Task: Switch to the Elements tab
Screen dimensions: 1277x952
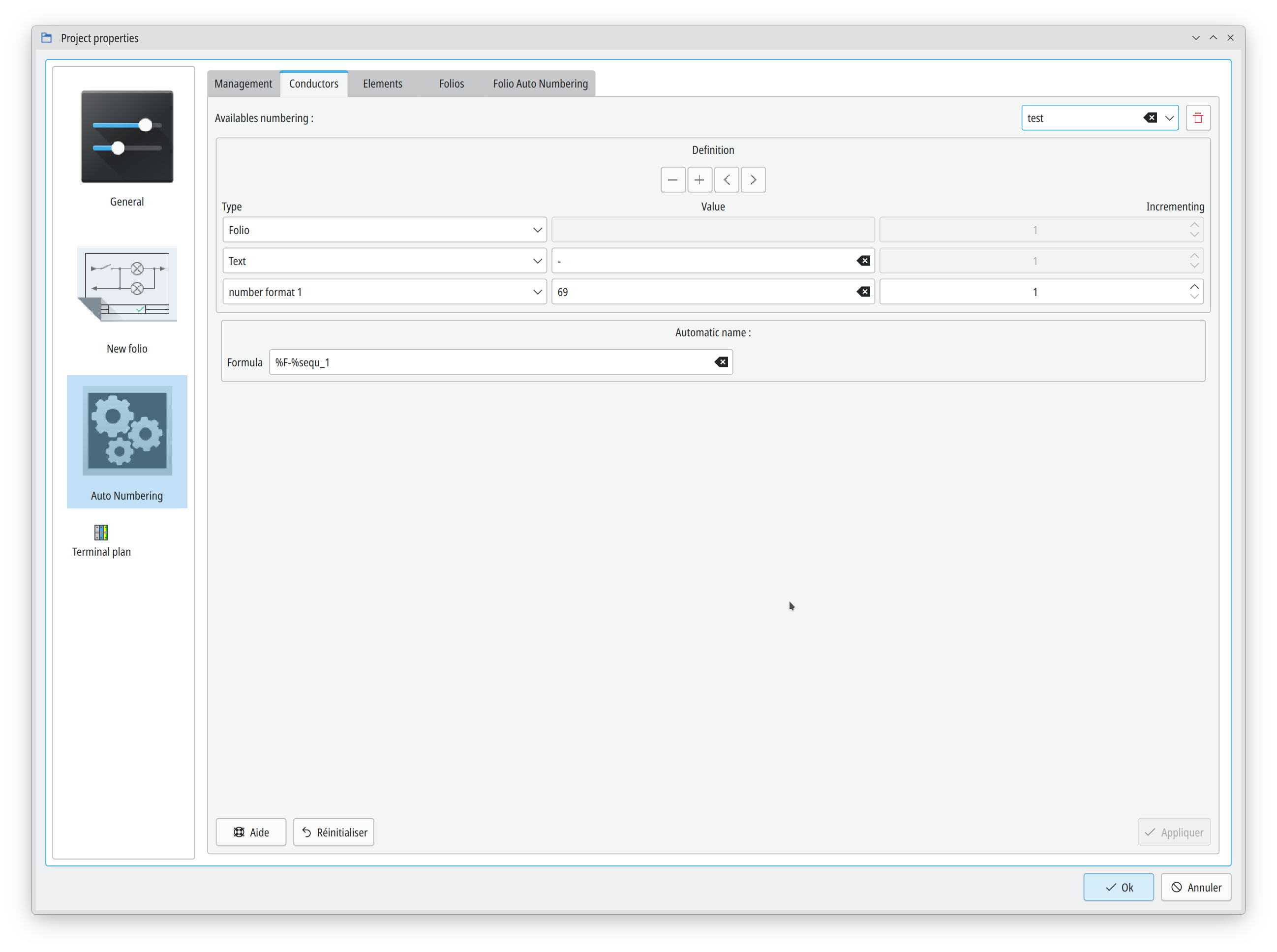Action: (383, 84)
